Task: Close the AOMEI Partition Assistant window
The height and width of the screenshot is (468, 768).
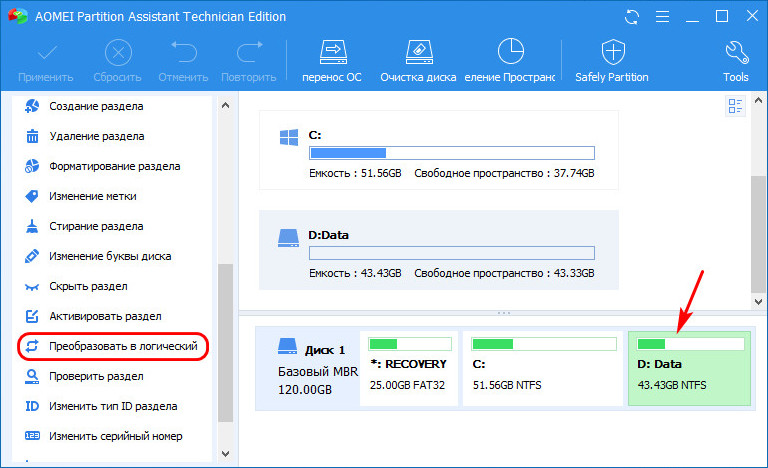Action: tap(752, 16)
